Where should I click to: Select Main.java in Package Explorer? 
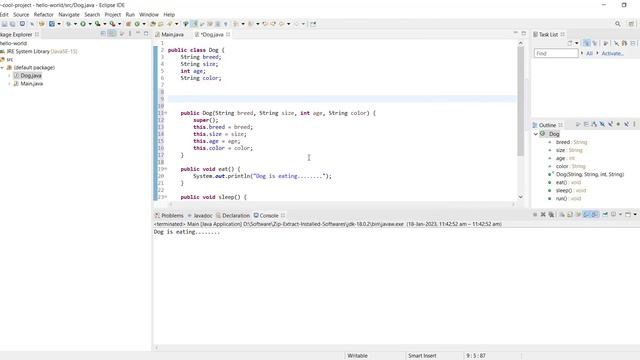(x=31, y=84)
